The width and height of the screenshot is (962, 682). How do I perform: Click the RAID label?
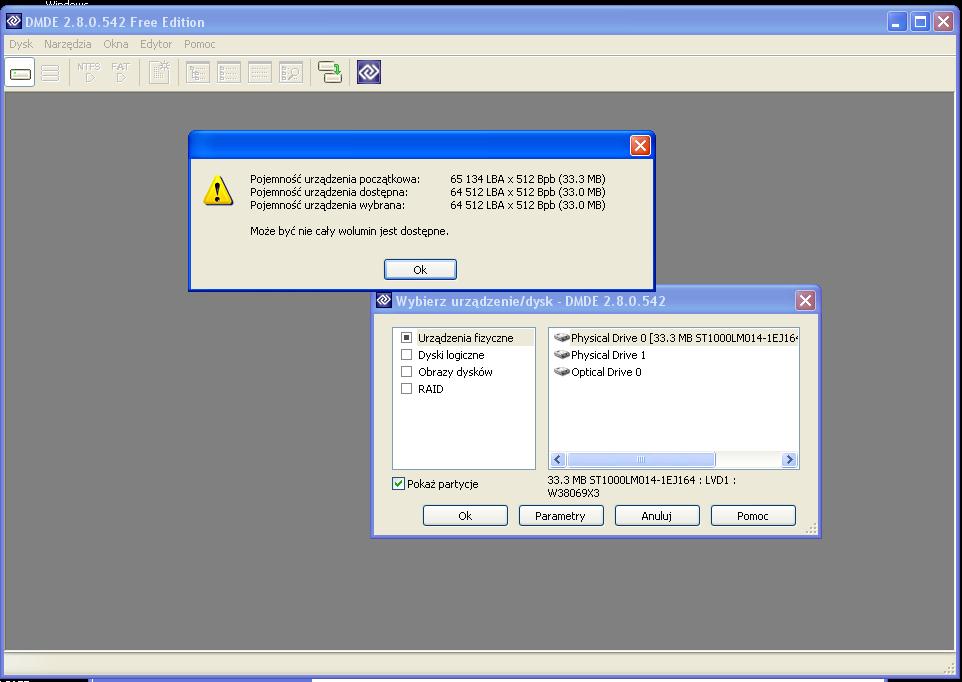pos(431,389)
